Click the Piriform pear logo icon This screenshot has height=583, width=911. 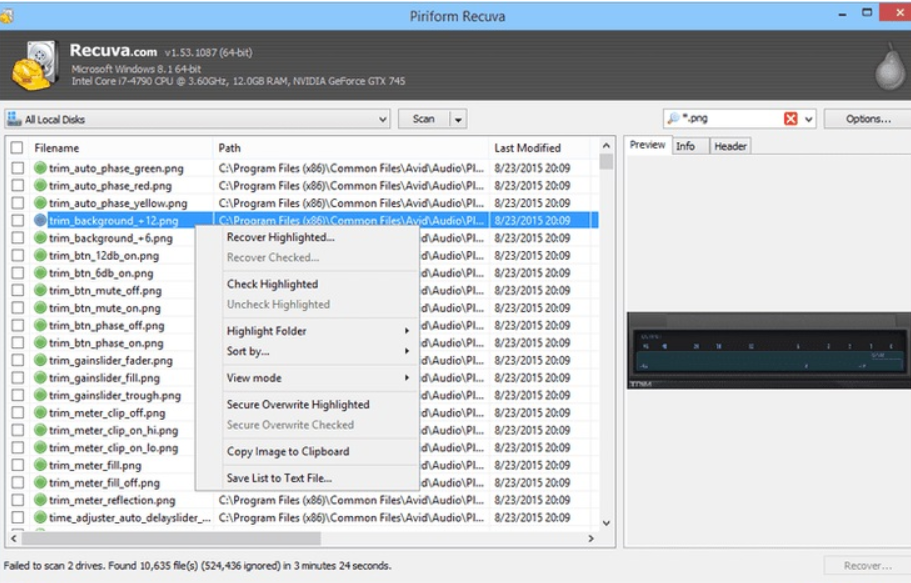(x=888, y=67)
